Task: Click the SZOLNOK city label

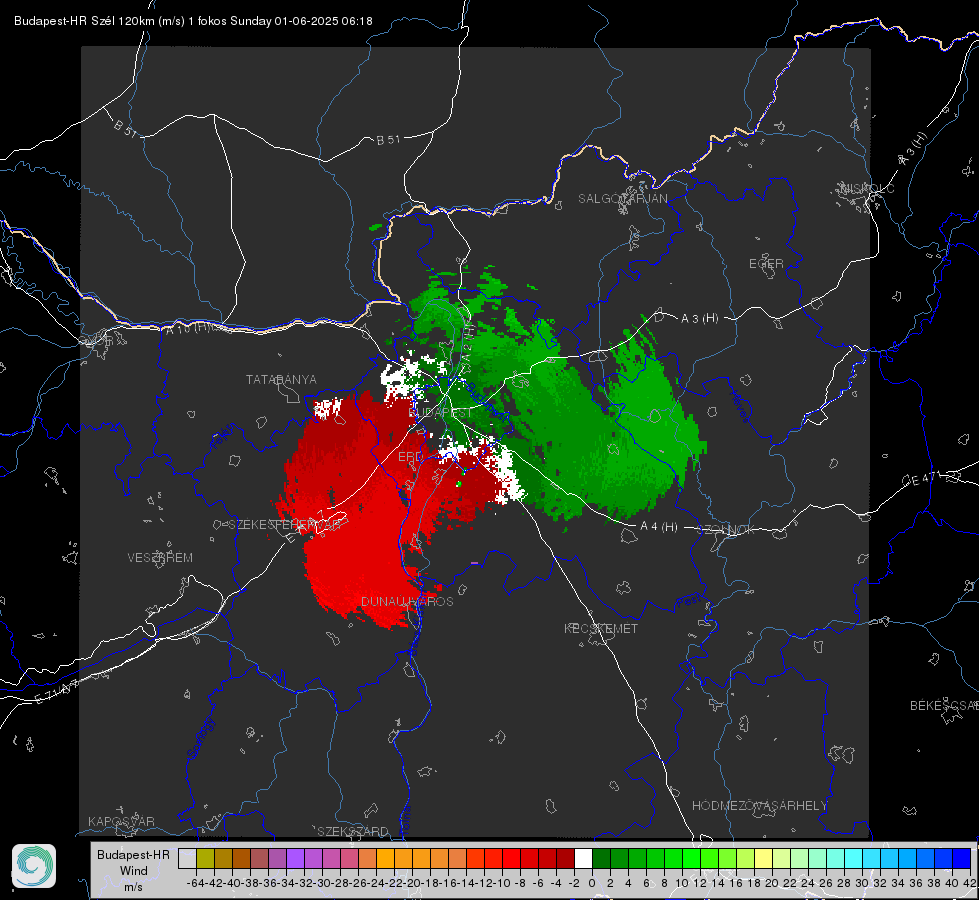Action: pos(727,530)
